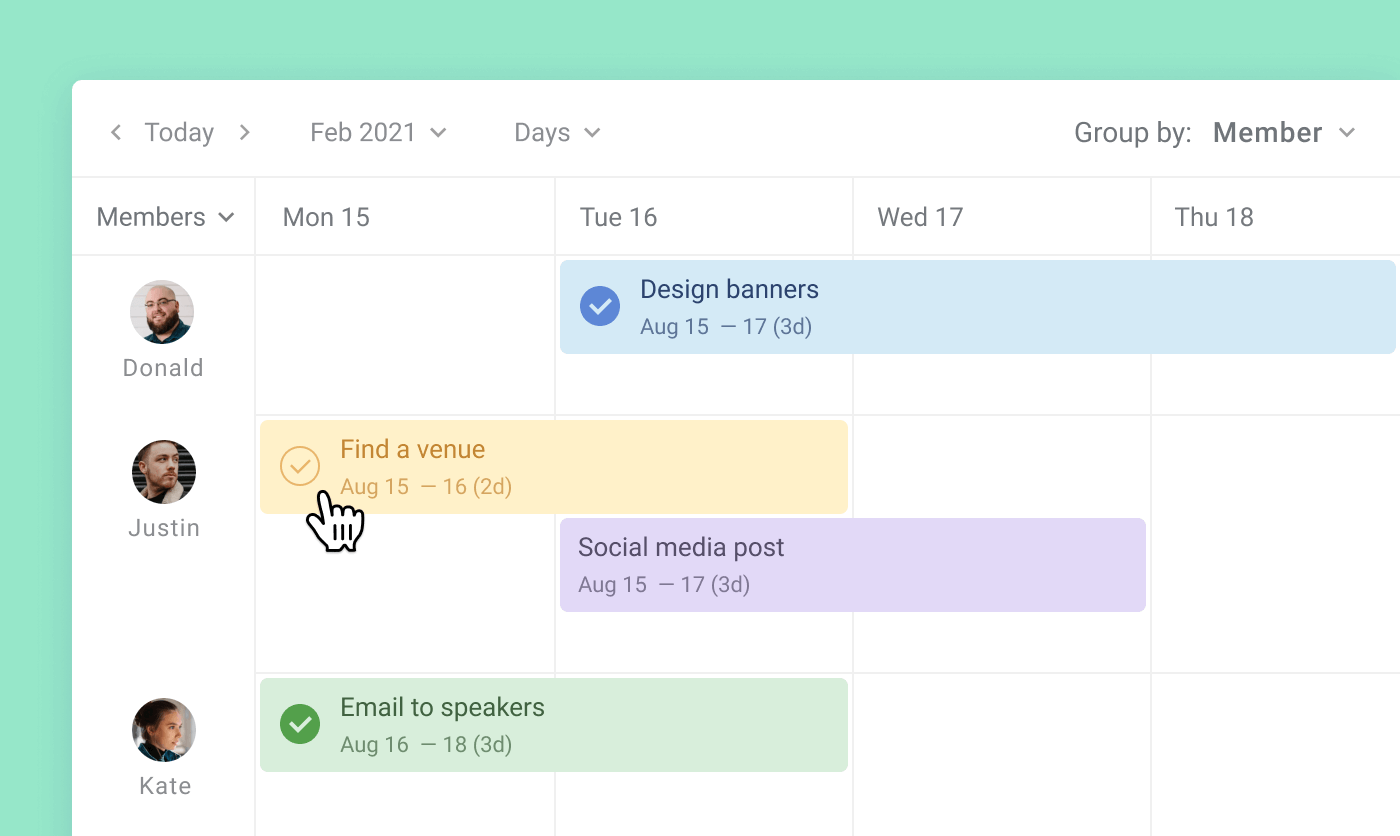The height and width of the screenshot is (836, 1400).
Task: Click Justin's avatar photo
Action: pyautogui.click(x=164, y=472)
